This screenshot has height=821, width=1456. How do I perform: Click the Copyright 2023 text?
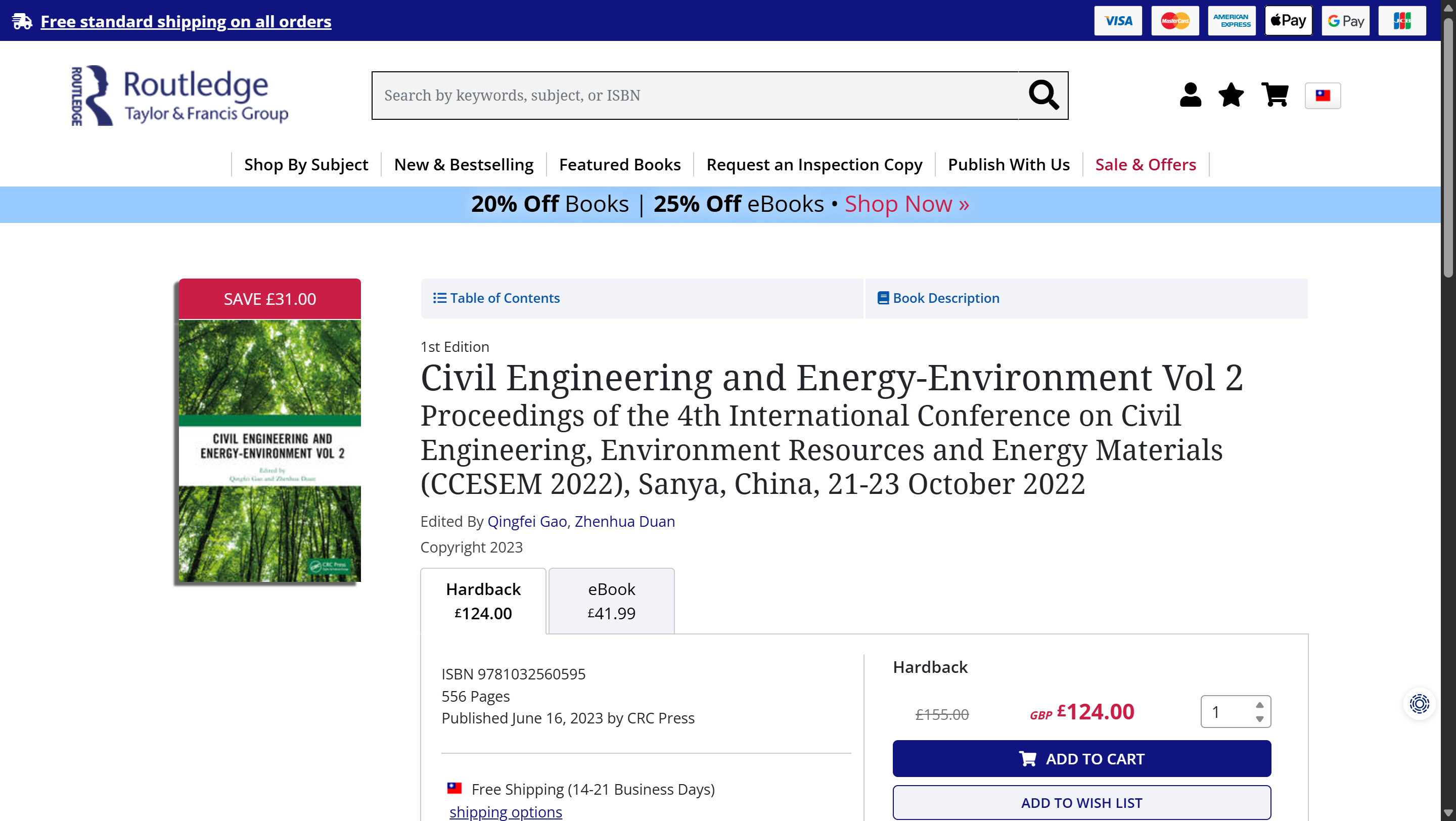coord(471,548)
